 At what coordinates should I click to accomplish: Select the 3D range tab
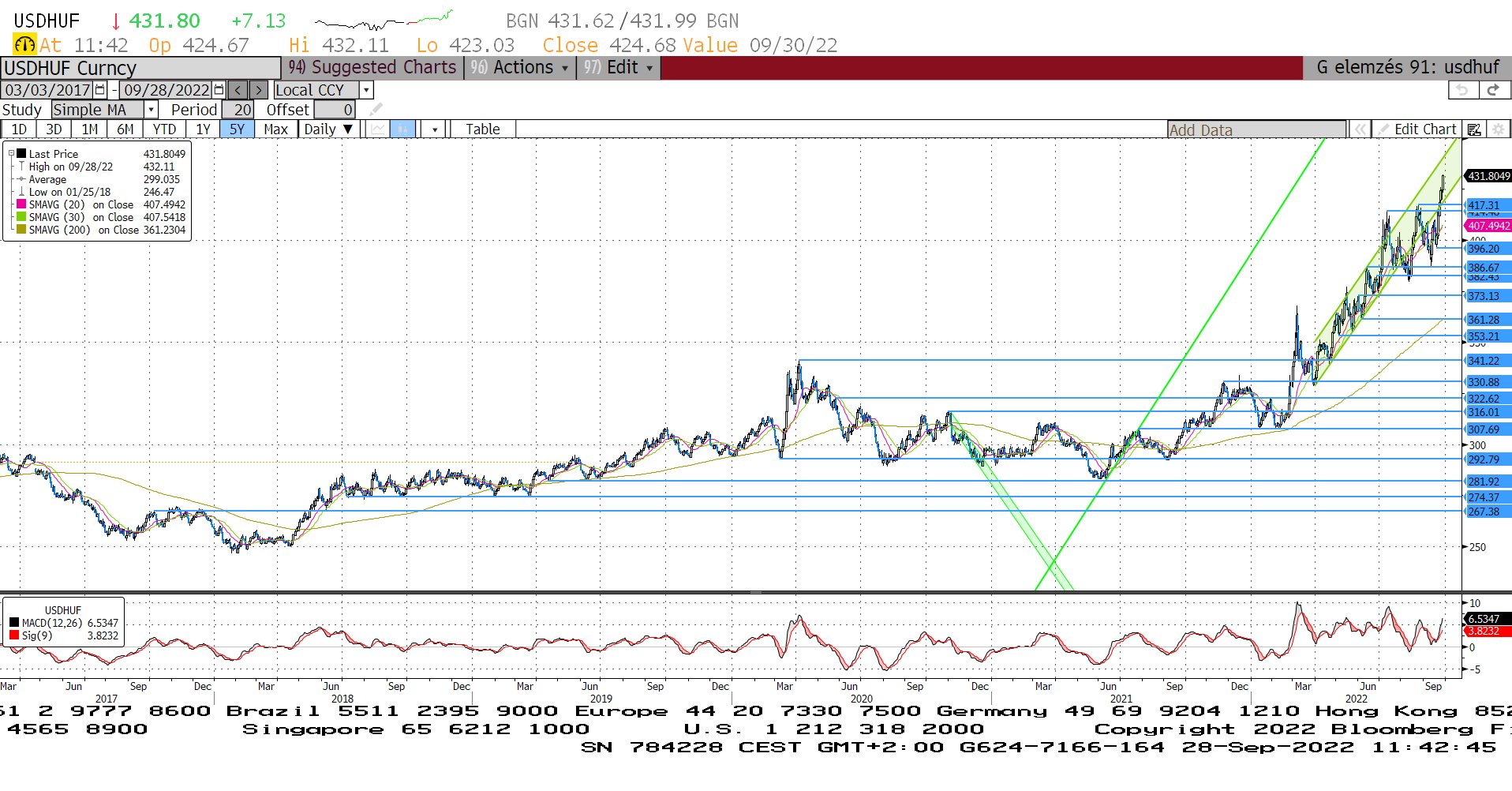[x=54, y=129]
